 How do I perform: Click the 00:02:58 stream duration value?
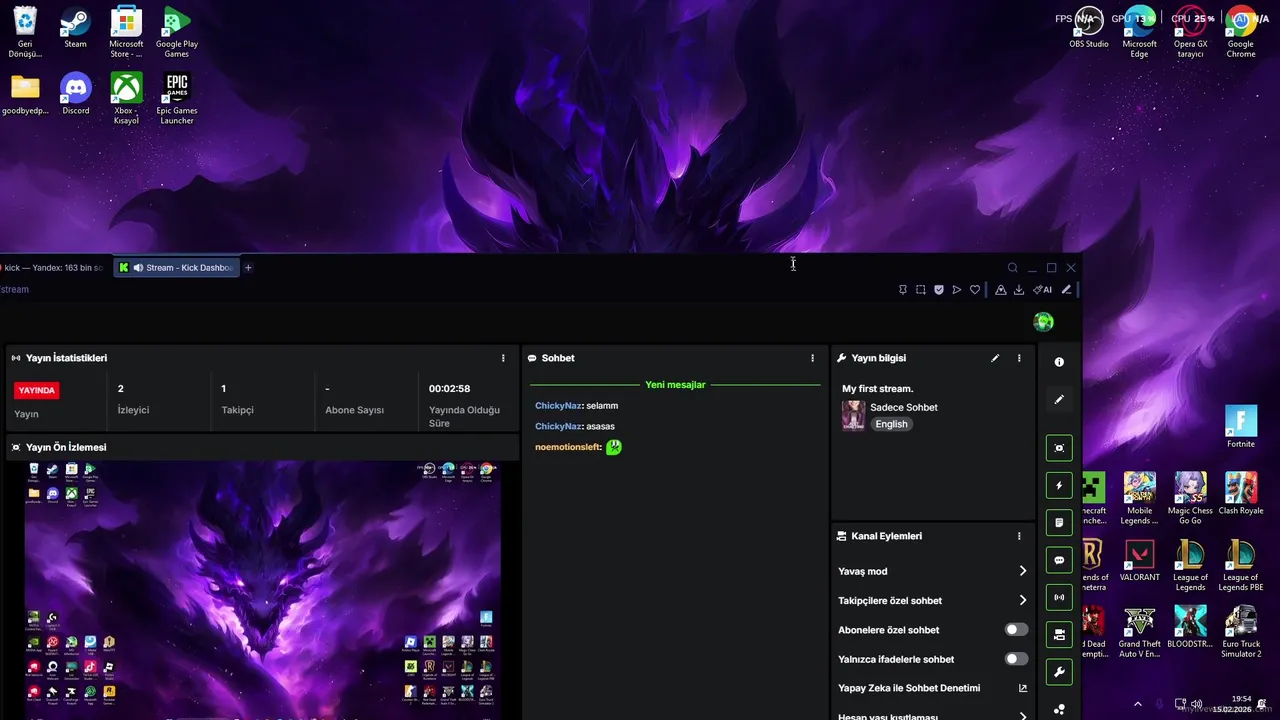449,388
